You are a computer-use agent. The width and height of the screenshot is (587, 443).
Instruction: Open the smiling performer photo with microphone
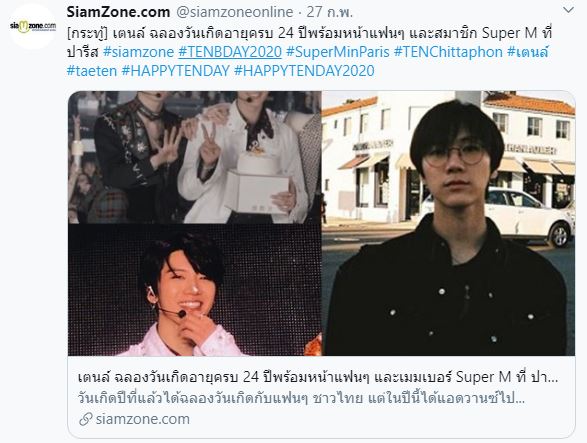click(194, 290)
